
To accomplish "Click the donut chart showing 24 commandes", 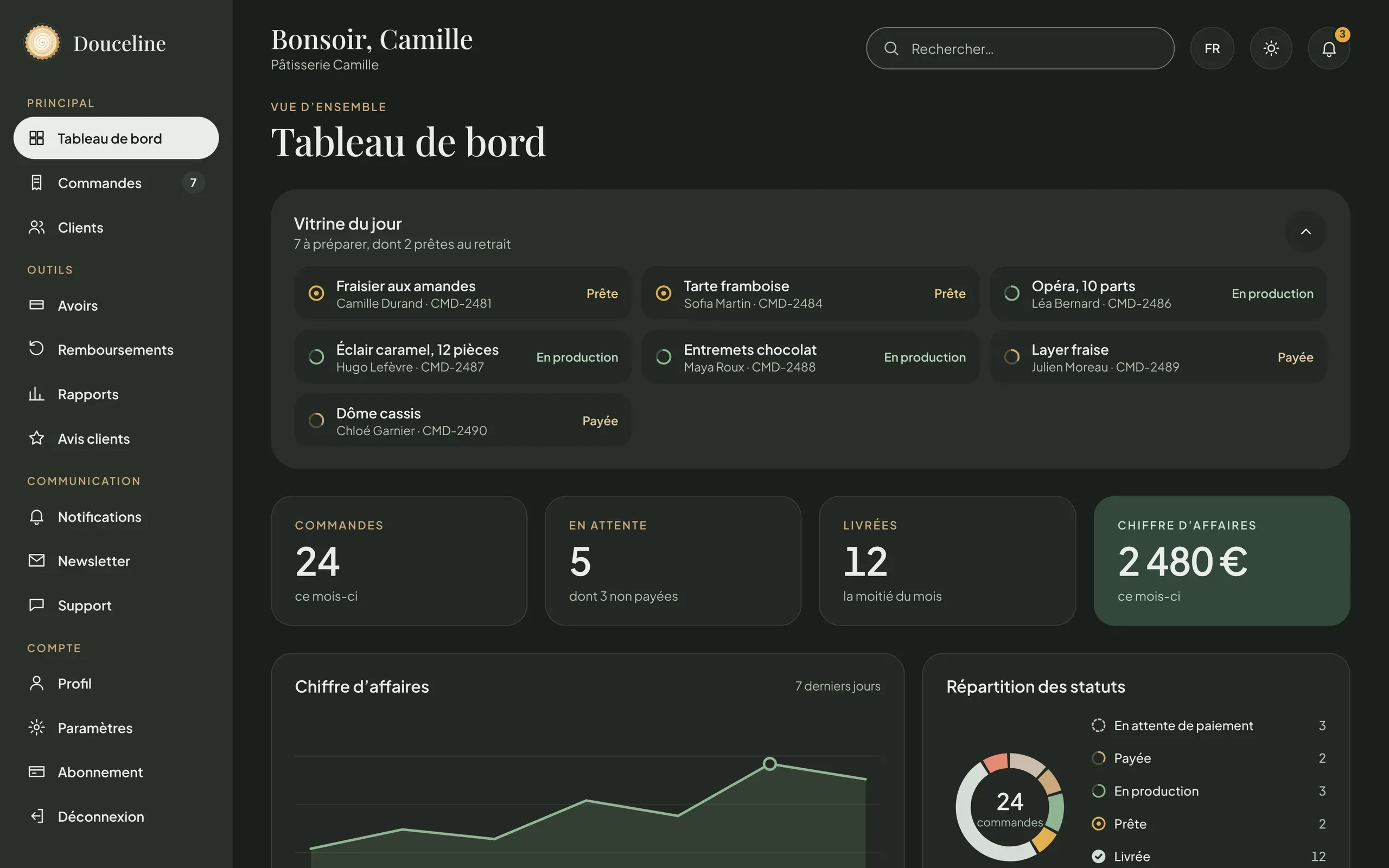I will tap(1010, 807).
